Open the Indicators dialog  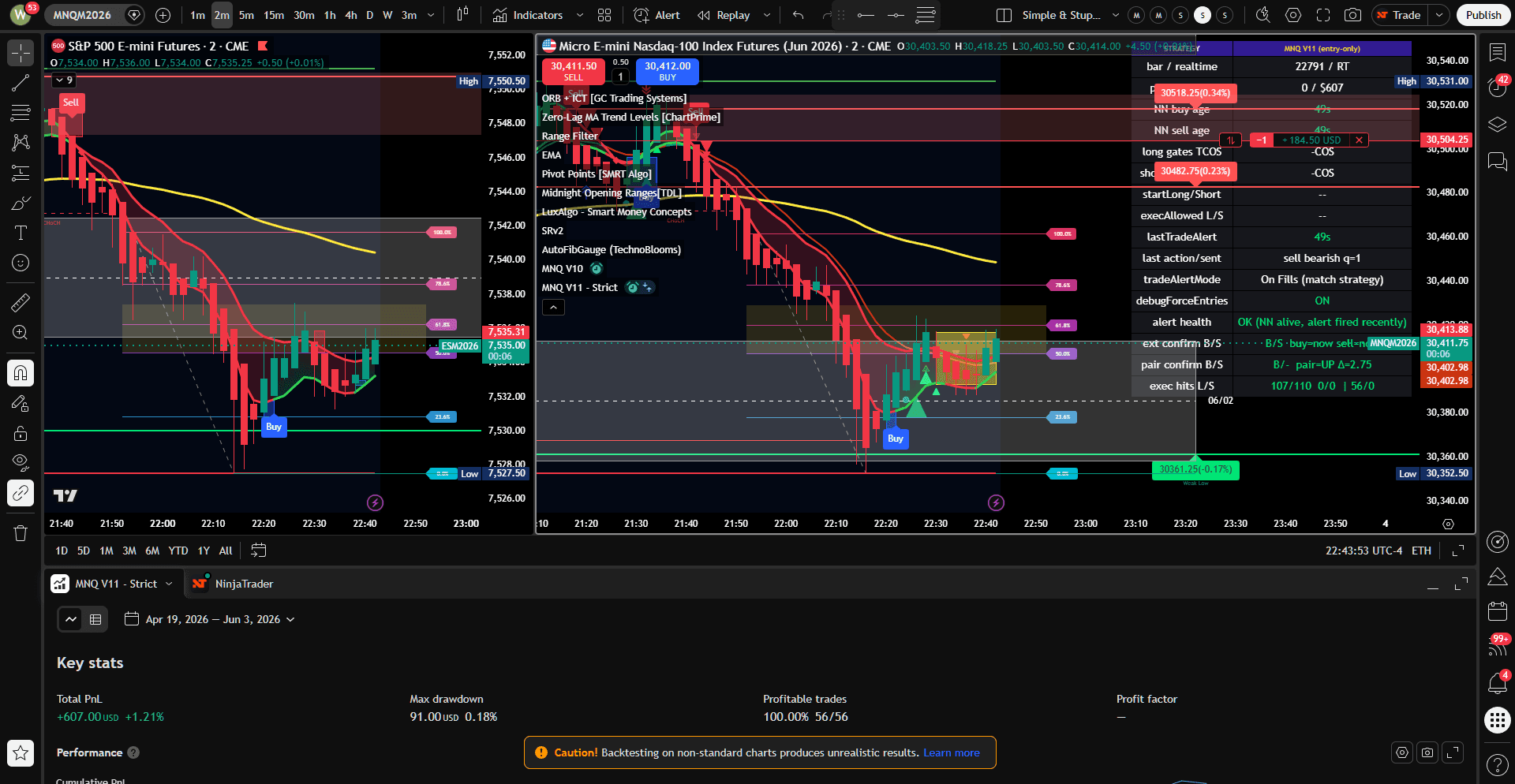528,15
